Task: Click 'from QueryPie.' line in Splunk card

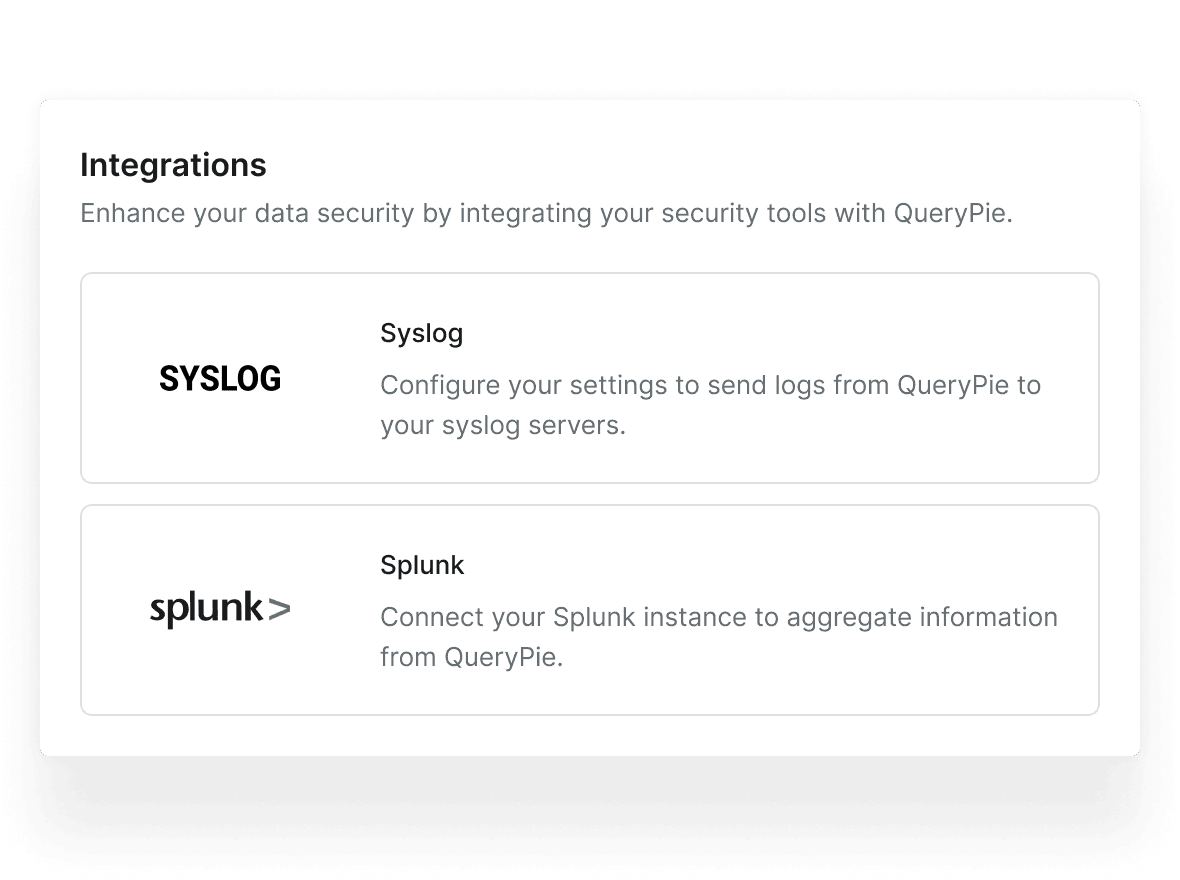Action: [471, 657]
